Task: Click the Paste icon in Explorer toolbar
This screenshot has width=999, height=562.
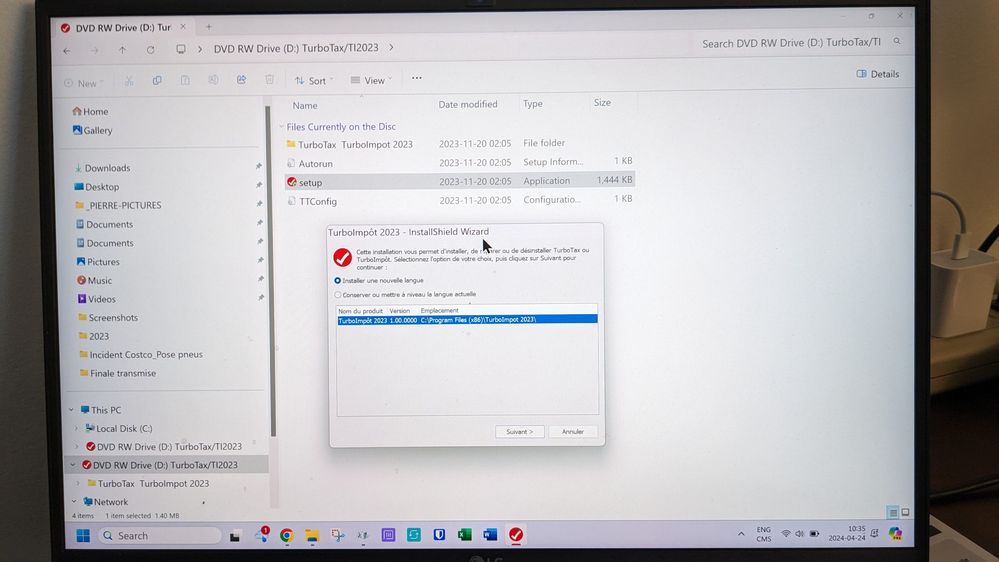Action: 185,80
